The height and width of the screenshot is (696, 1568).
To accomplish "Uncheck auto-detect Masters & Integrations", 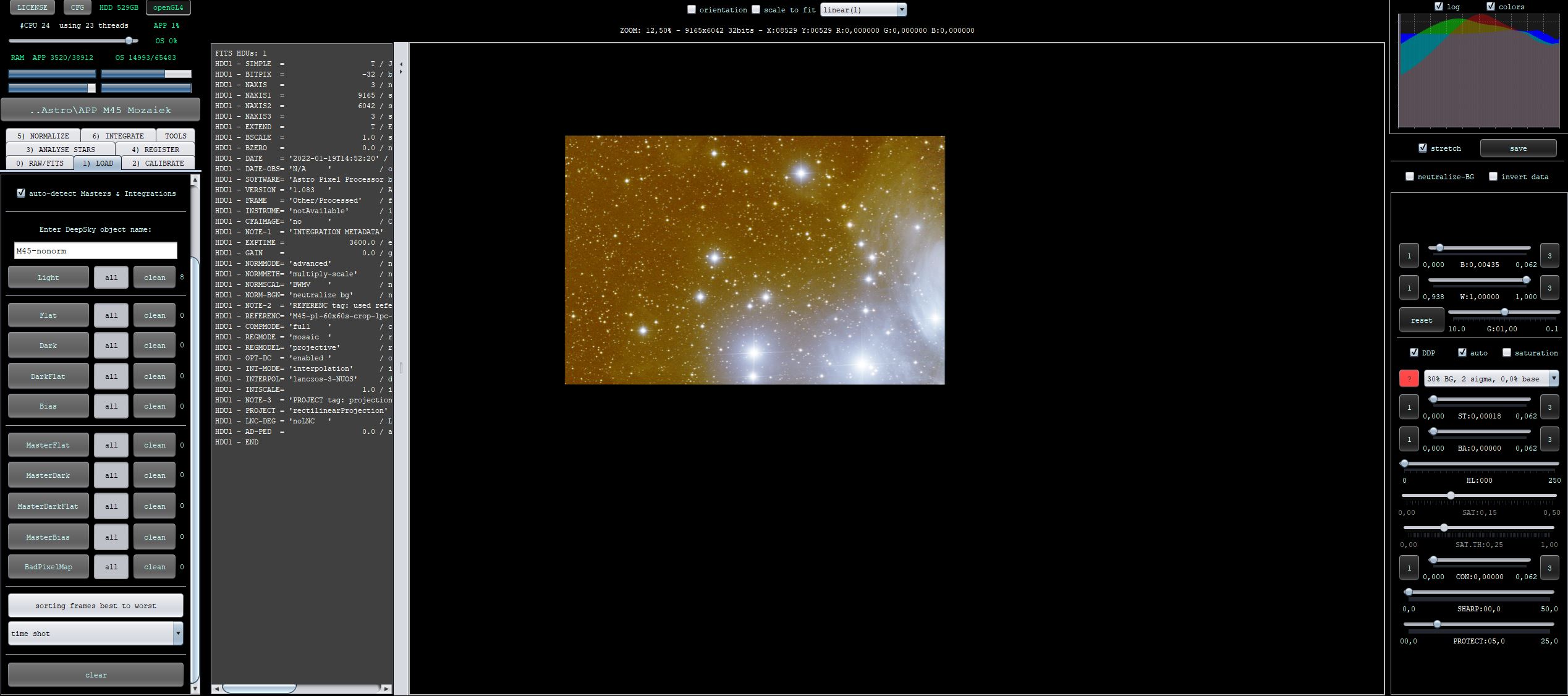I will click(x=21, y=193).
